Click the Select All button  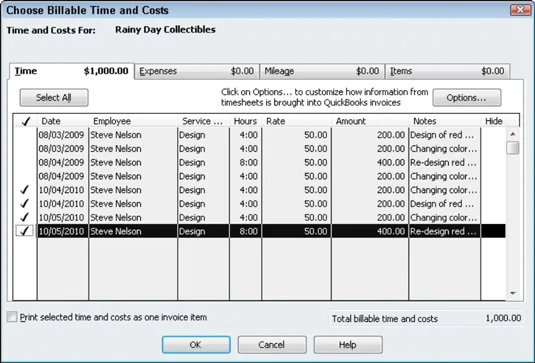point(54,98)
